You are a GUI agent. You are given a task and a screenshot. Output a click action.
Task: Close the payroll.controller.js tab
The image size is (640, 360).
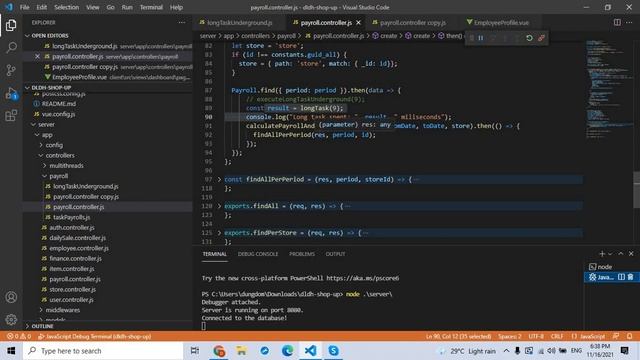tap(358, 22)
